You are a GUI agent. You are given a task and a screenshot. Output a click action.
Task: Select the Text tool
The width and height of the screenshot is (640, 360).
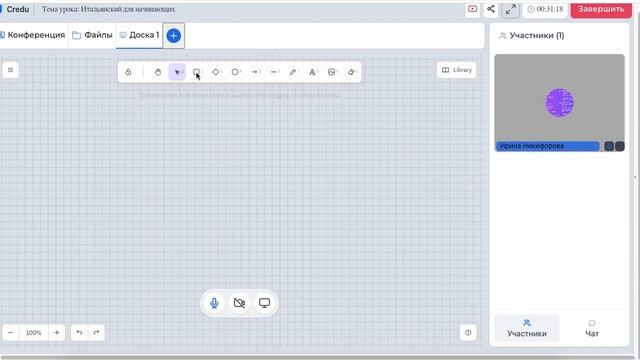pyautogui.click(x=312, y=72)
